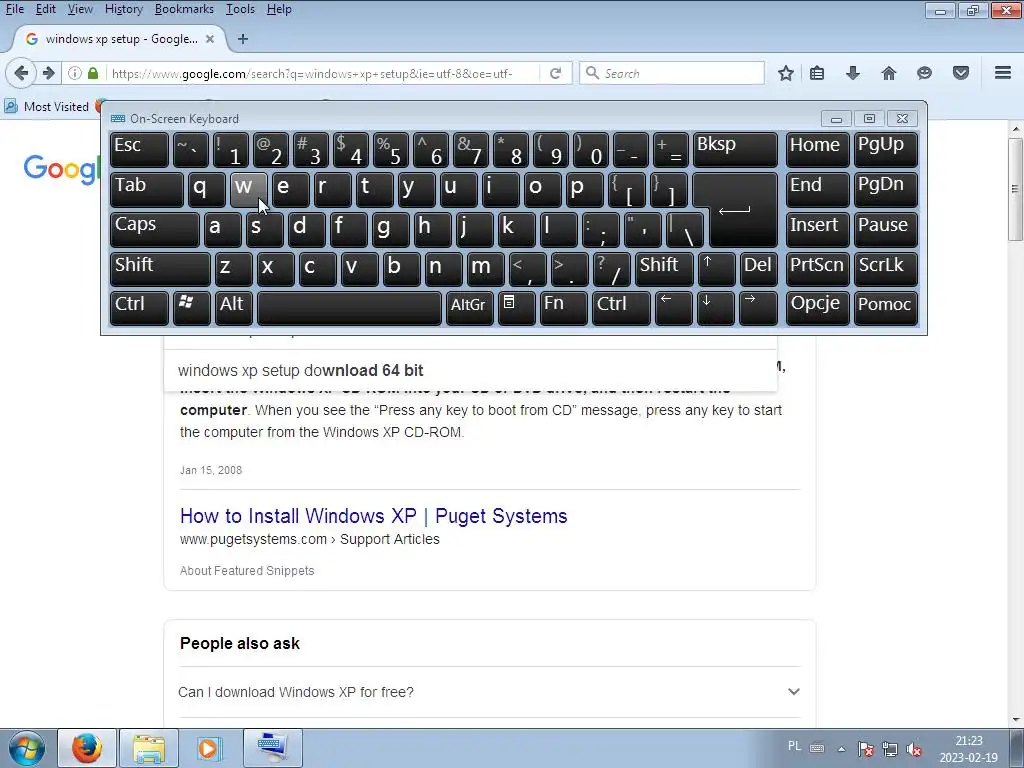Image resolution: width=1024 pixels, height=768 pixels.
Task: Expand 'Can I download Windows XP for free?'
Action: coord(489,692)
